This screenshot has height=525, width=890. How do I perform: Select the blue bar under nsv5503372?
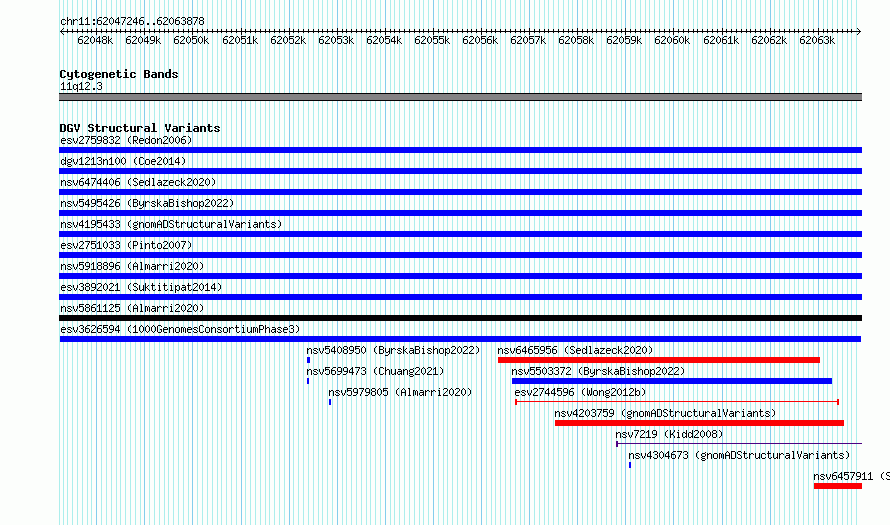pos(672,381)
